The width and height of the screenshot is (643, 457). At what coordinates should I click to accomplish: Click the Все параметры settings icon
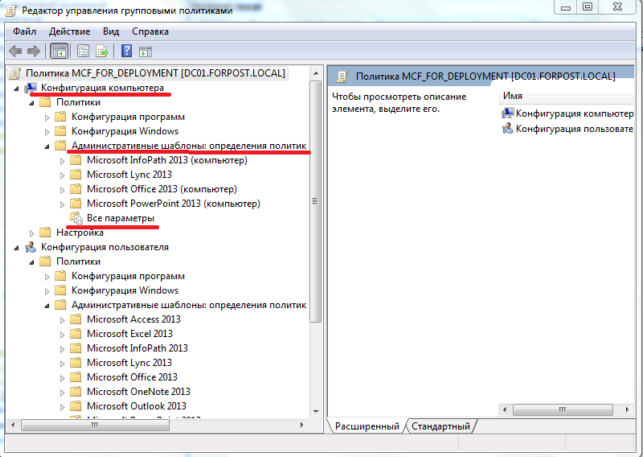coord(76,218)
